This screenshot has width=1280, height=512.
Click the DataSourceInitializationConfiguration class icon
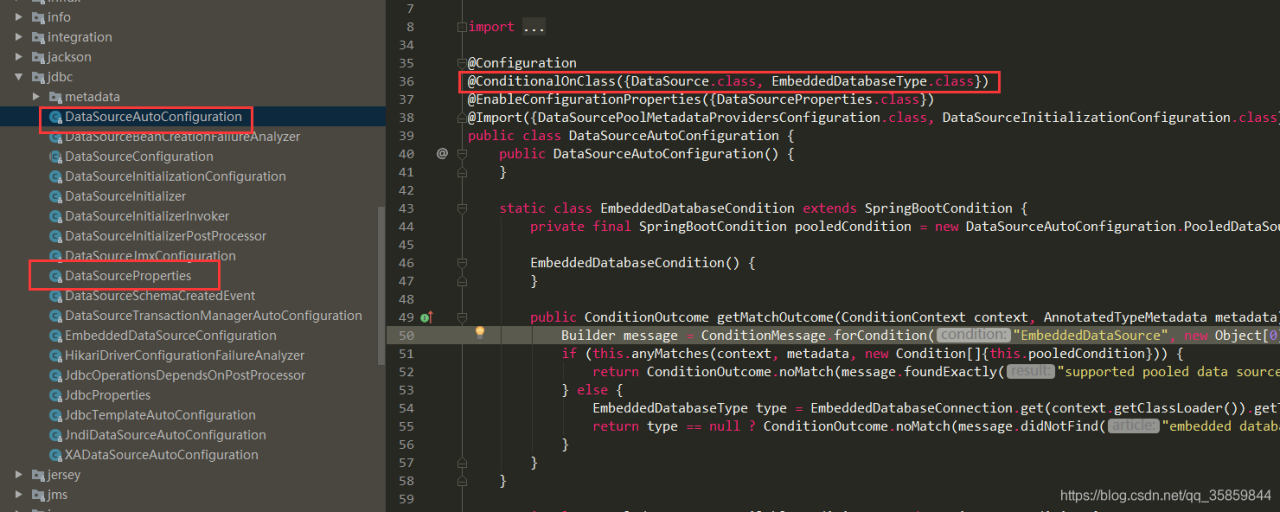point(56,177)
